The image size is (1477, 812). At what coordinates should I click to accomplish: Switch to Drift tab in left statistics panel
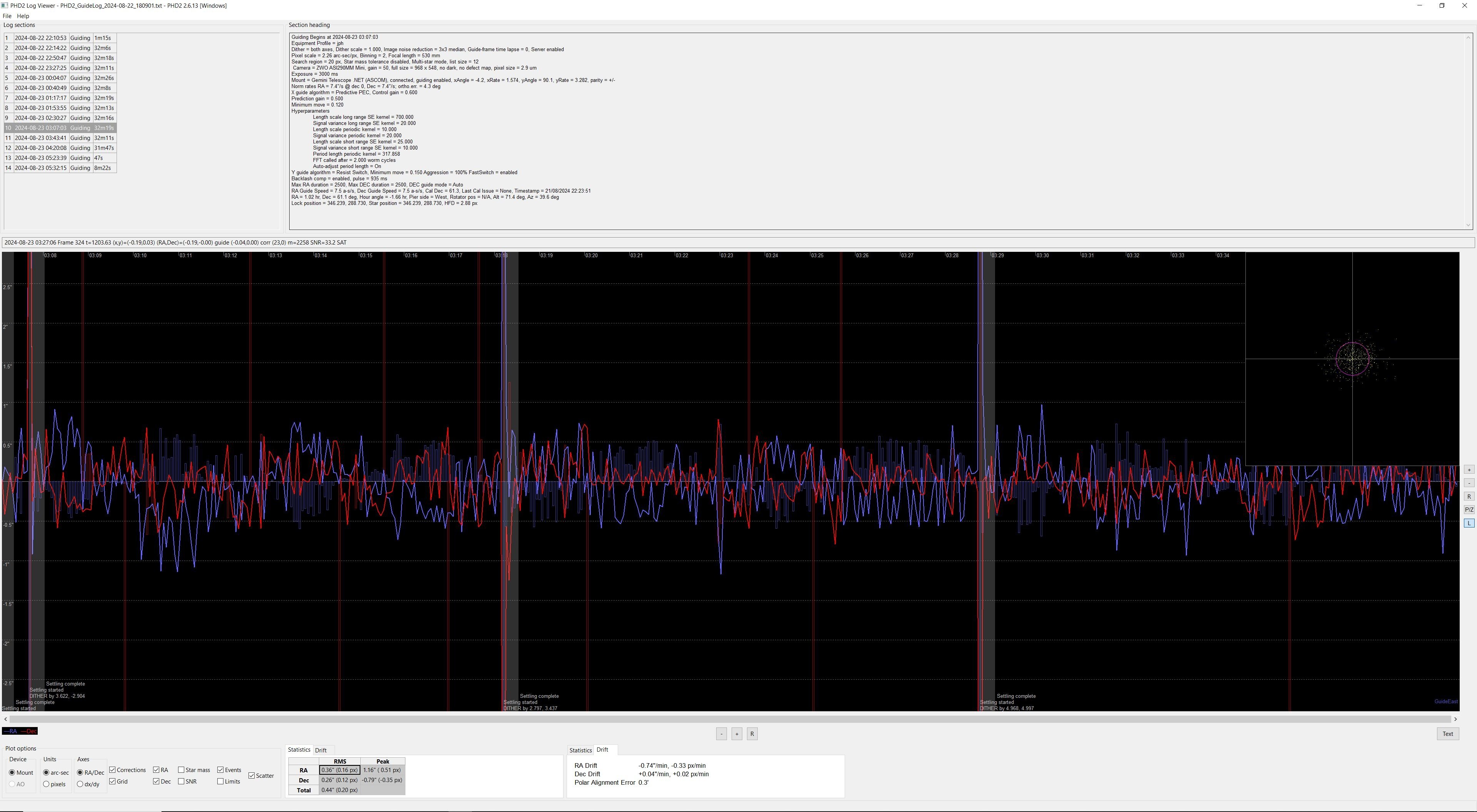coord(320,750)
